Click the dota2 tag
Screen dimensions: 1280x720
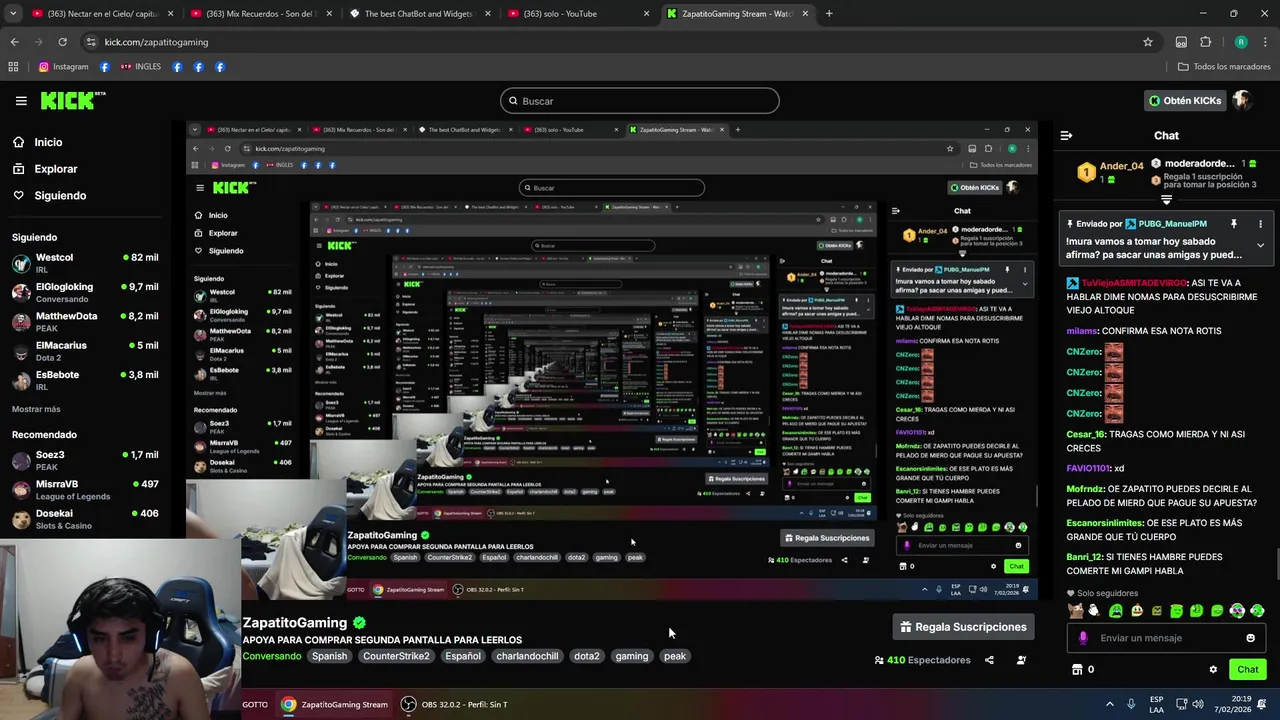pyautogui.click(x=587, y=656)
